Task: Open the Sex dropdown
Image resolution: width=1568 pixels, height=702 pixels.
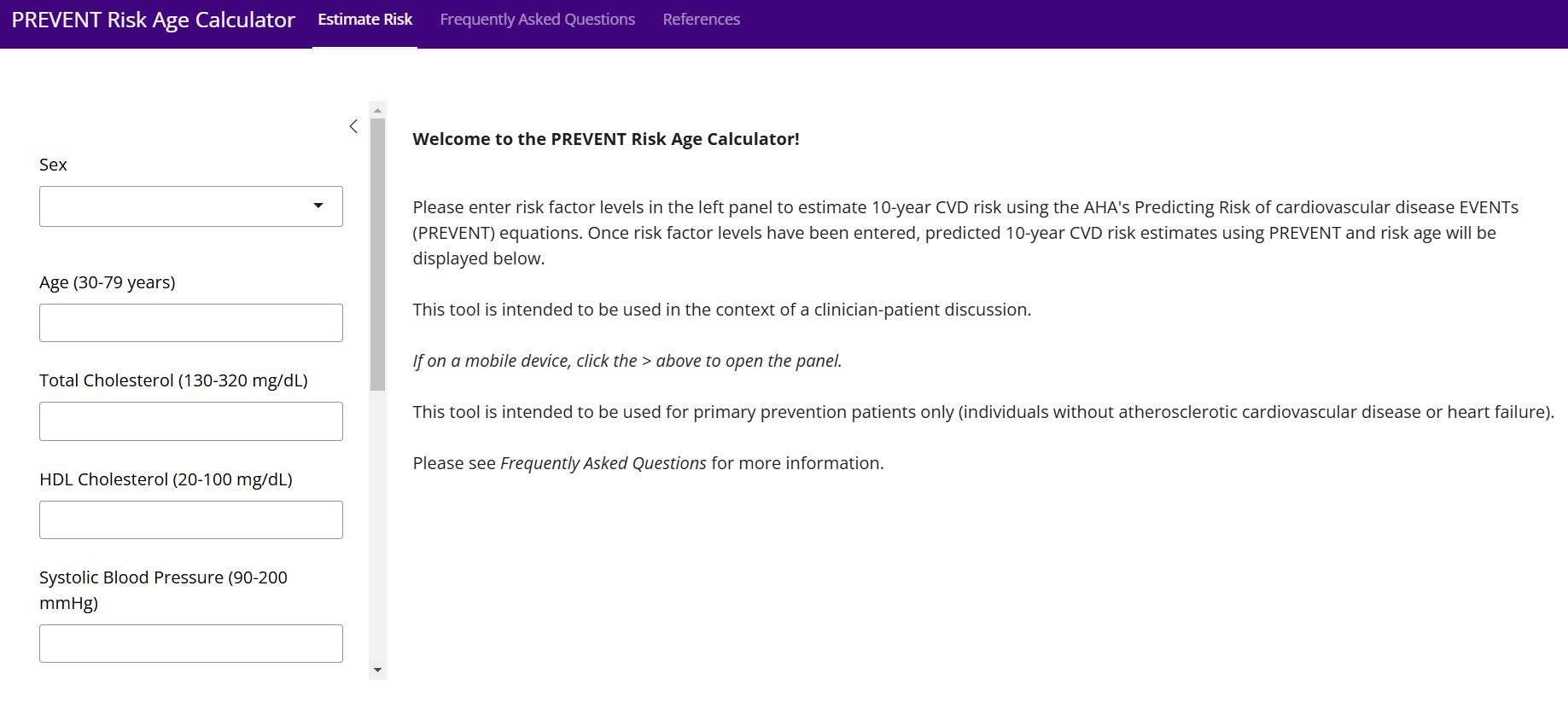Action: (x=191, y=206)
